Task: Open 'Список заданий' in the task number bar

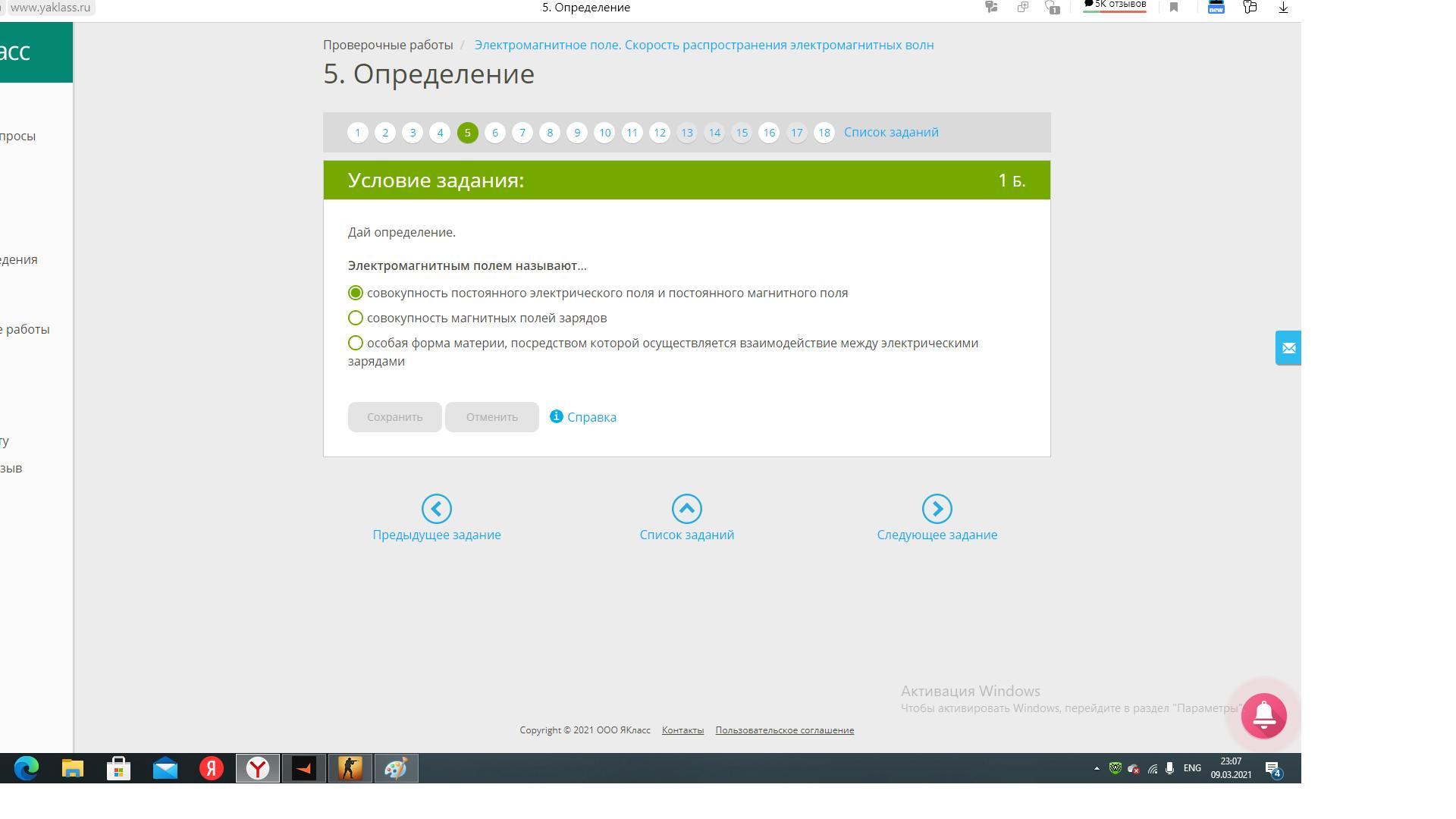Action: pos(890,132)
